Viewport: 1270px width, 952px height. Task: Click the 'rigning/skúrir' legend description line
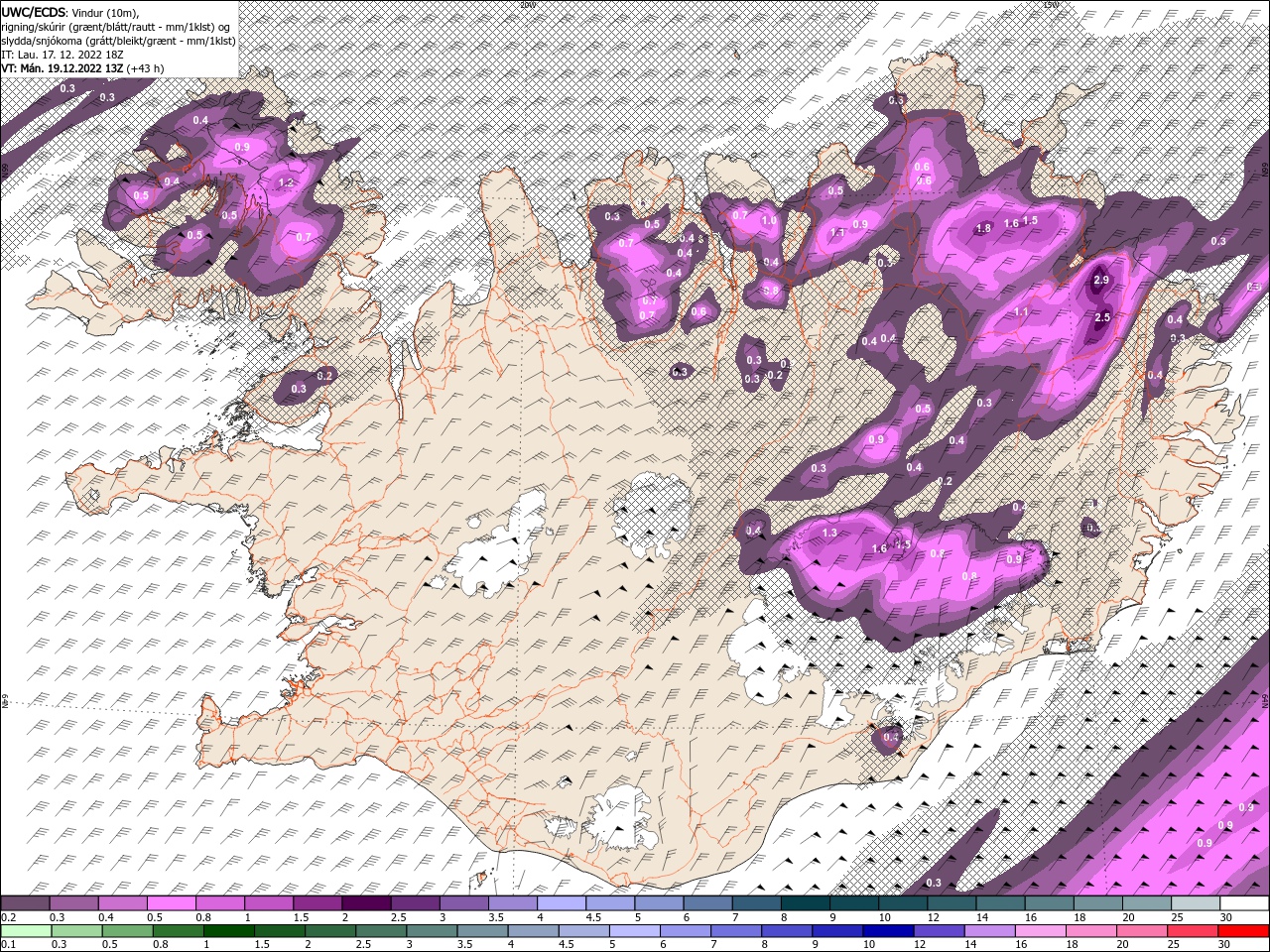click(x=116, y=26)
